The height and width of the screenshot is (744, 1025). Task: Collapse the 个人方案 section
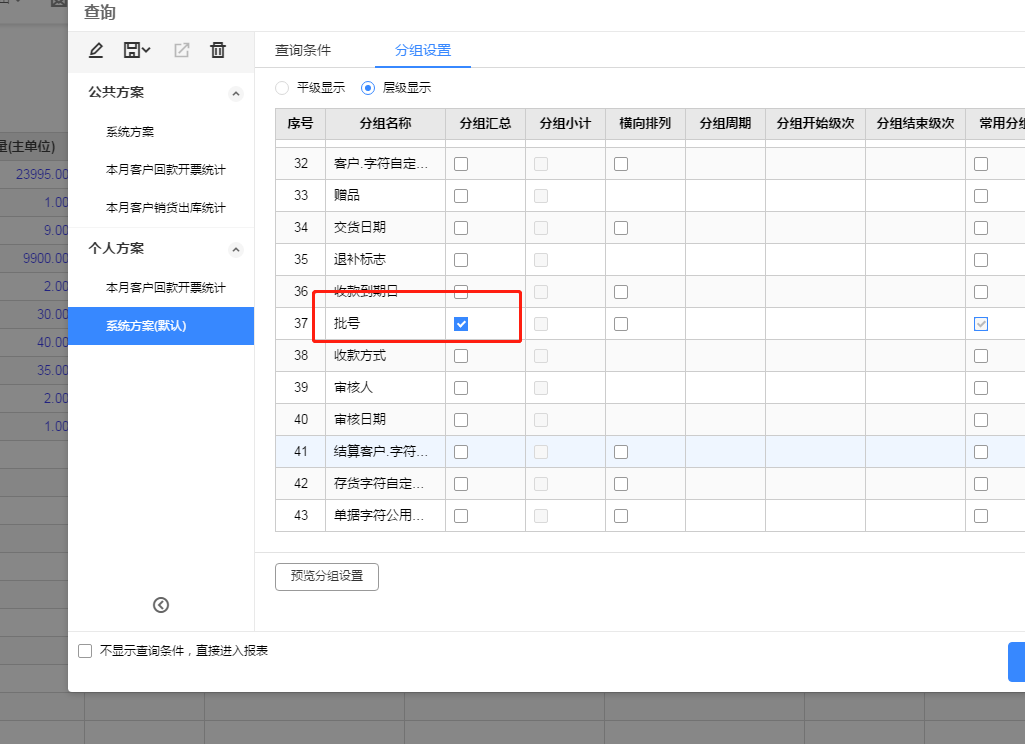(x=236, y=250)
